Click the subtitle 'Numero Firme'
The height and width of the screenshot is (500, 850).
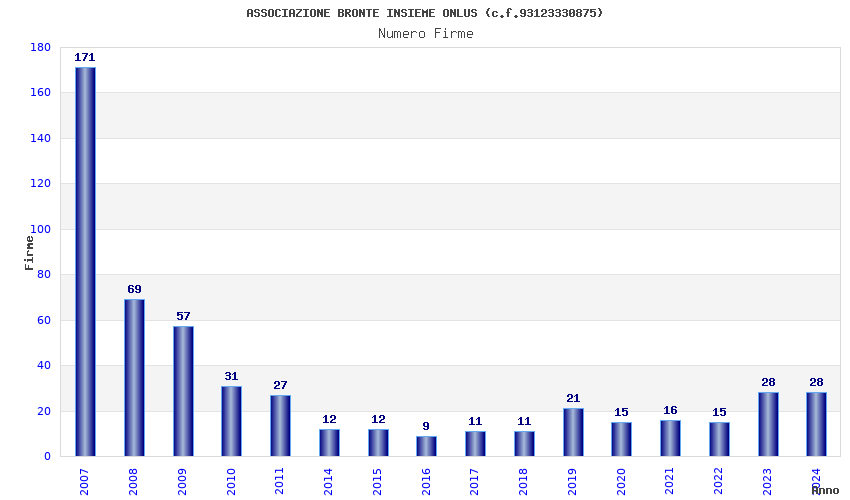pyautogui.click(x=426, y=34)
